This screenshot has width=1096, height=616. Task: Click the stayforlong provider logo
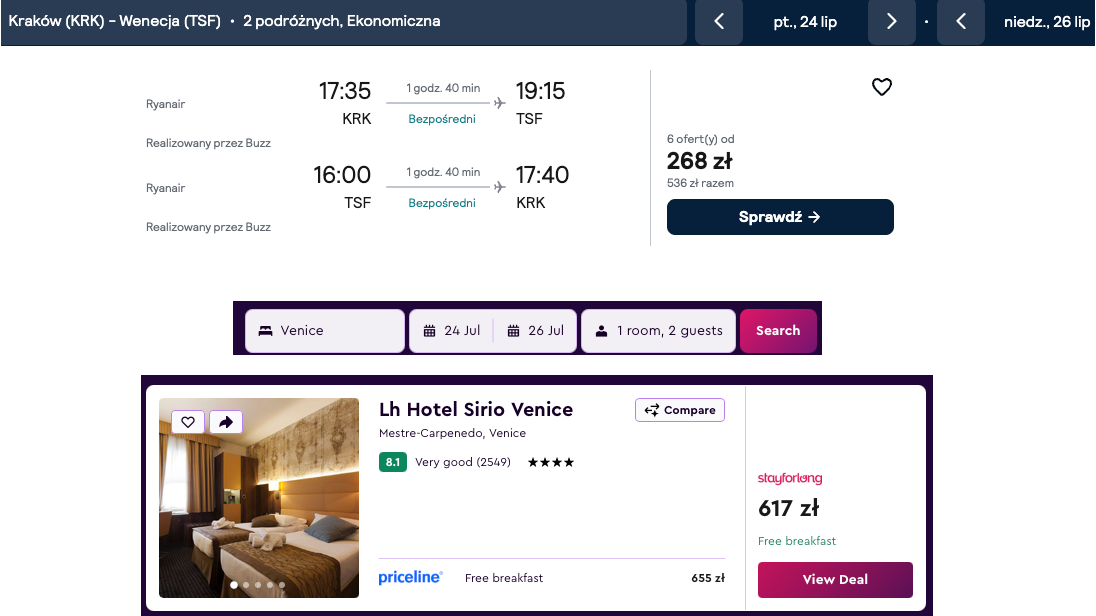[x=790, y=479]
